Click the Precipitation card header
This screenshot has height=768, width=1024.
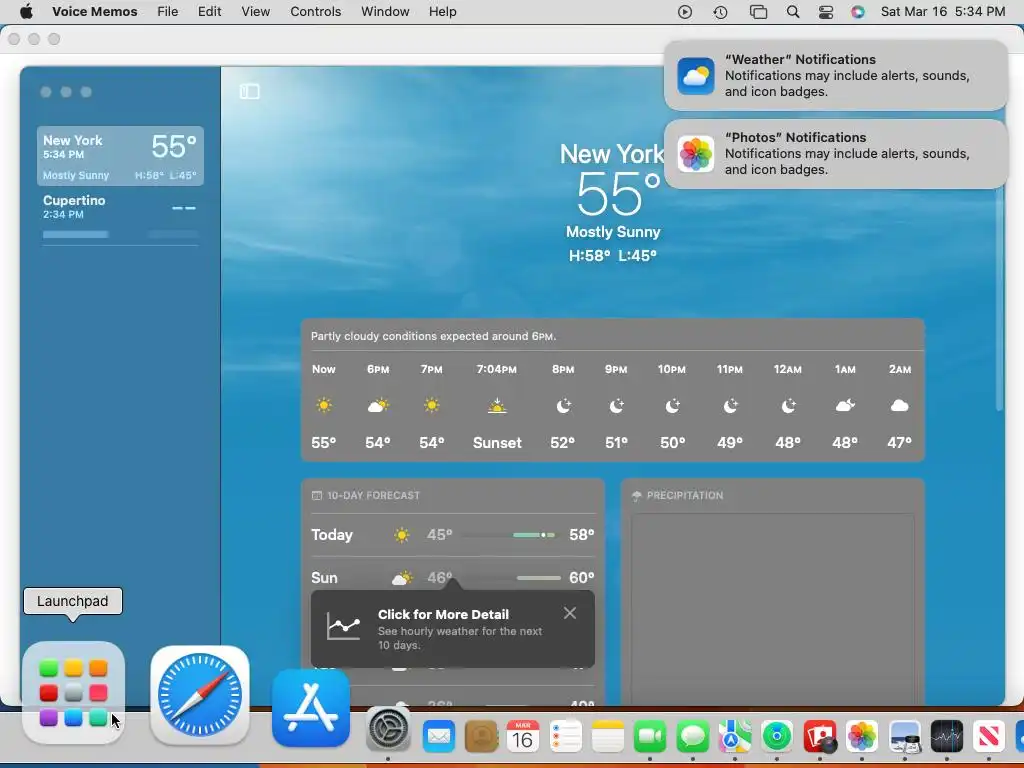click(678, 495)
